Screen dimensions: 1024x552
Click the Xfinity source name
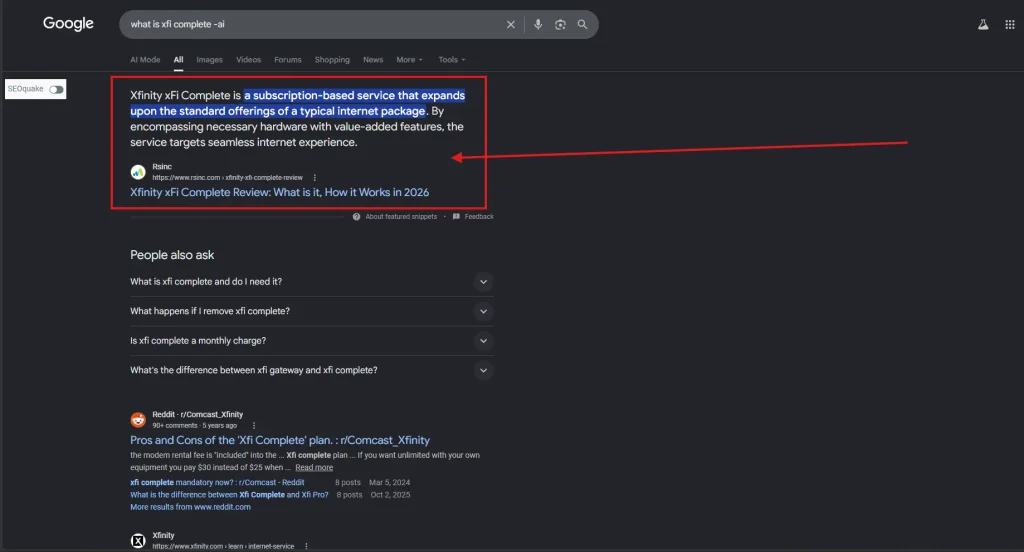click(x=163, y=535)
